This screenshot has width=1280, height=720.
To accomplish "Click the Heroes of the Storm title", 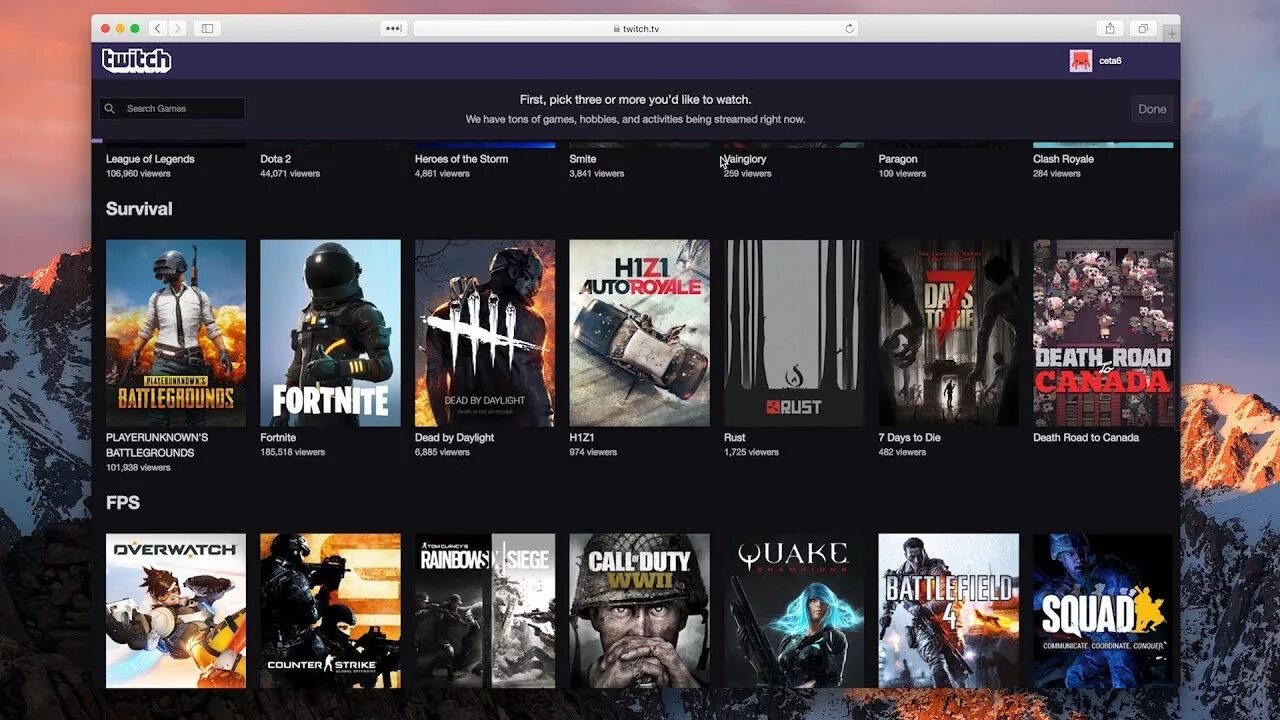I will [x=461, y=159].
